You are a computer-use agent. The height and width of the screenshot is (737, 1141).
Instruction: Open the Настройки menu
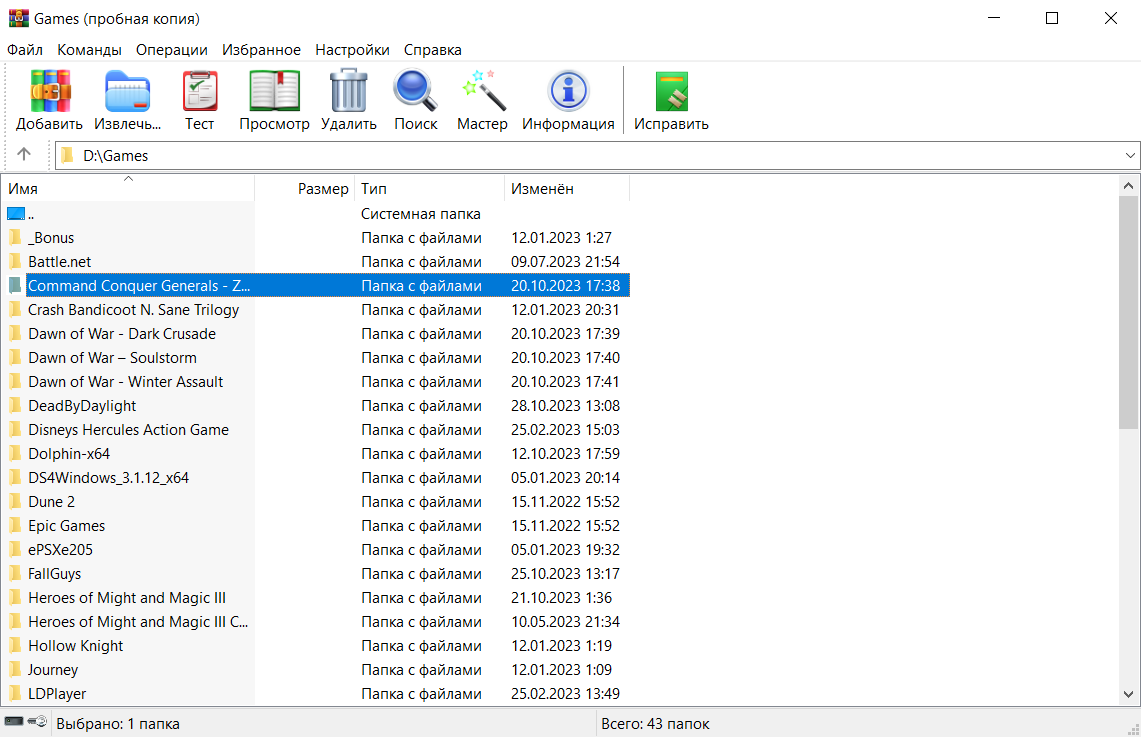pyautogui.click(x=352, y=49)
